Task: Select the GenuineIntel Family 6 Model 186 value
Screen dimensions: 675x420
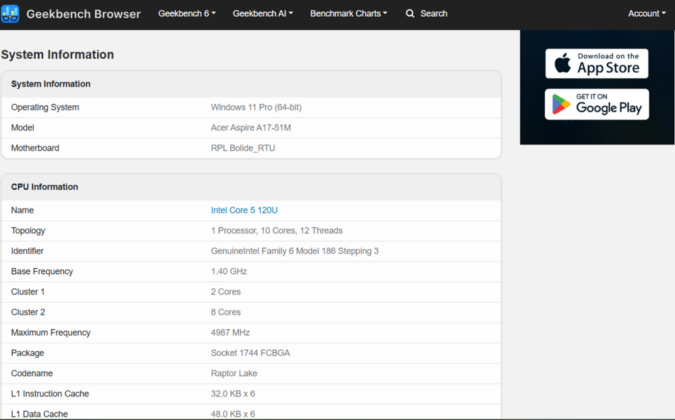Action: tap(295, 251)
